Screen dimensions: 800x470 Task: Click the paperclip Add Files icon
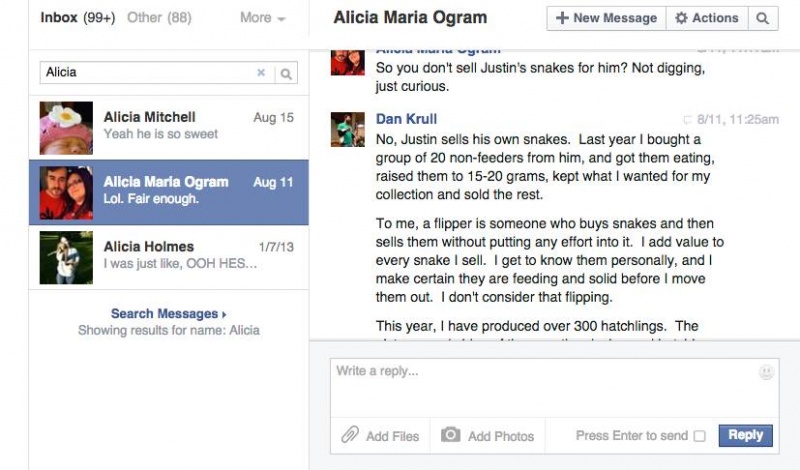coord(350,435)
